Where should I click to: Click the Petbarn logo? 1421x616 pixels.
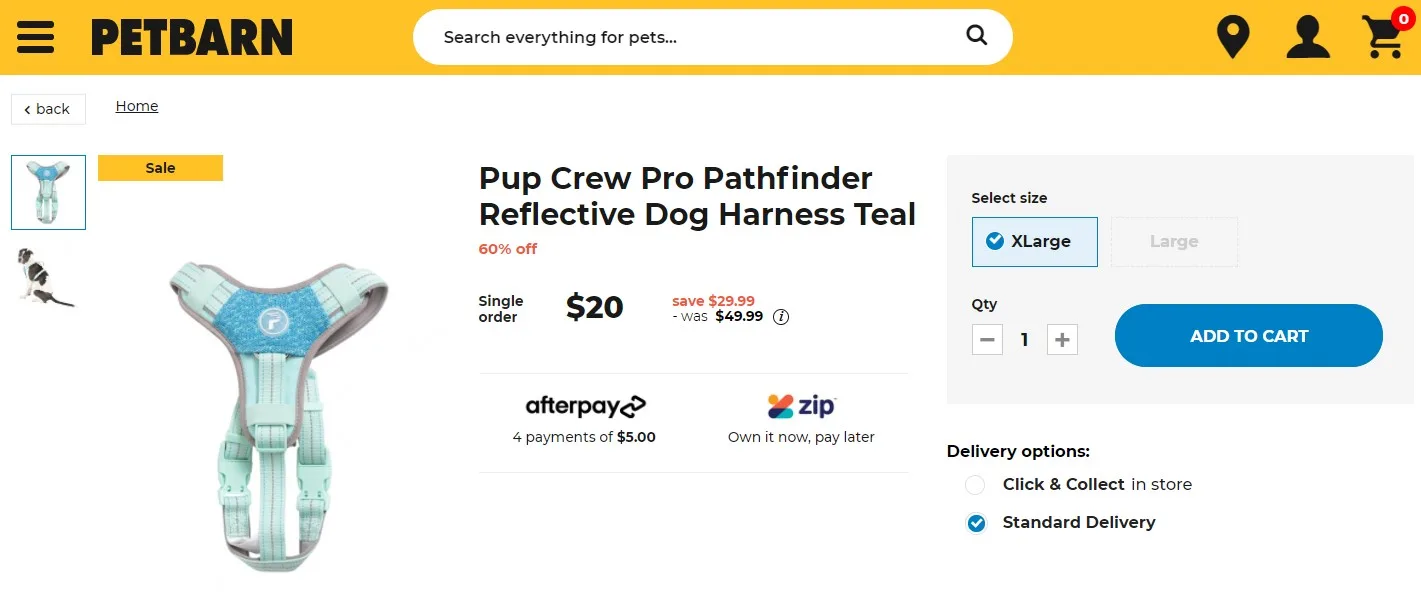click(192, 38)
